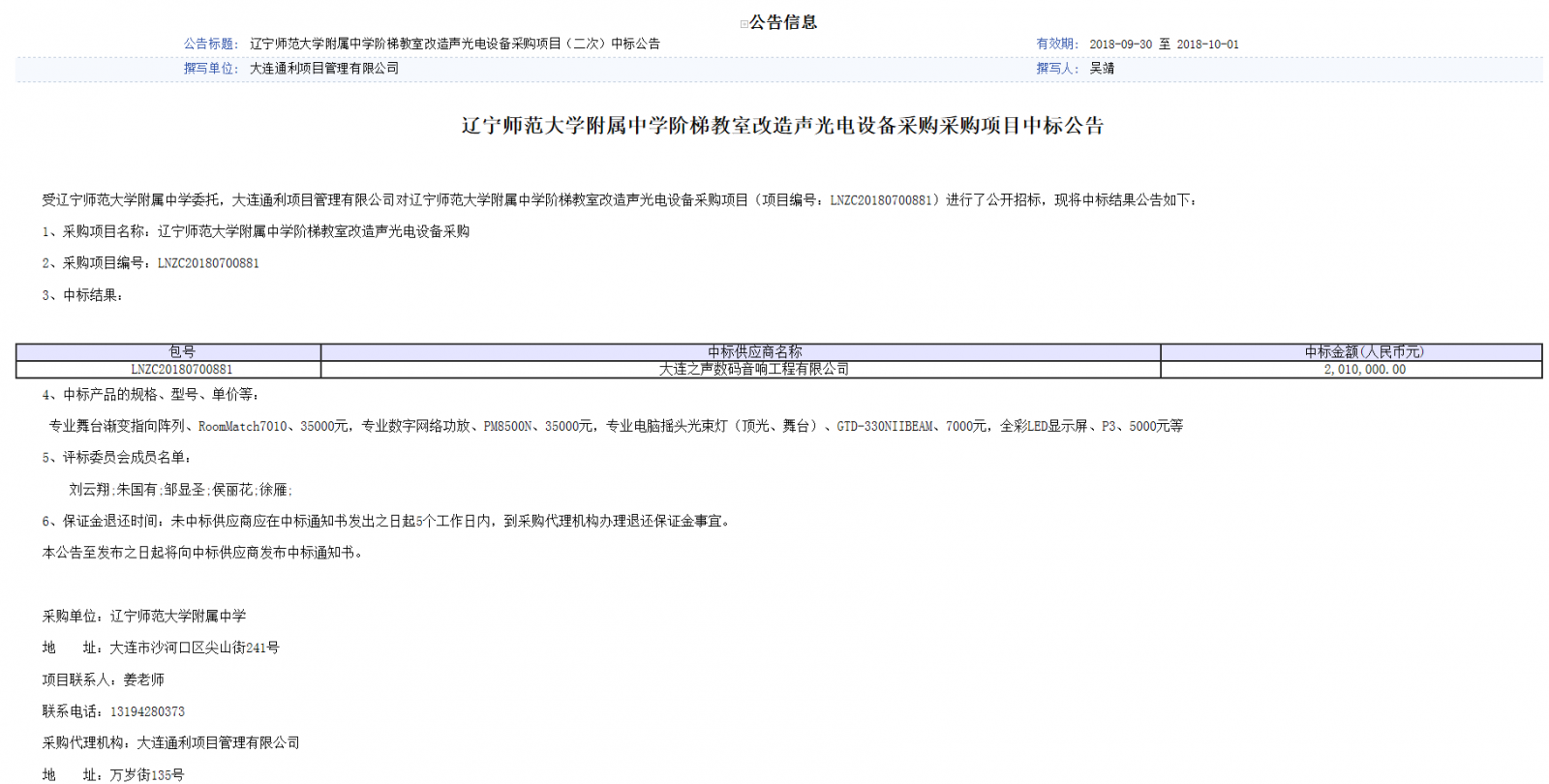Click the evaluation committee names starting 刘云翔
The width and height of the screenshot is (1549, 784).
click(x=180, y=490)
